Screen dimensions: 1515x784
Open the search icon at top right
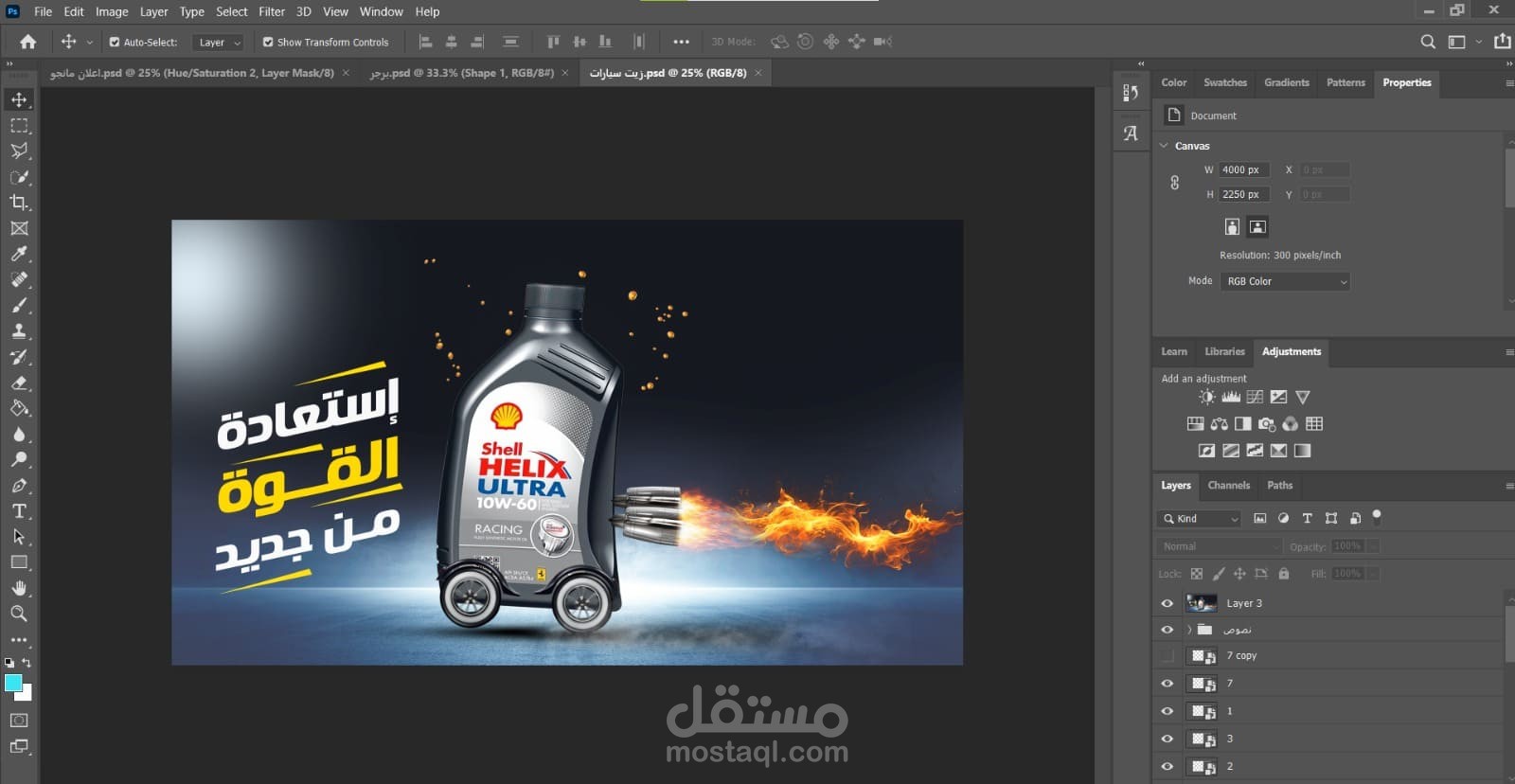pos(1428,42)
